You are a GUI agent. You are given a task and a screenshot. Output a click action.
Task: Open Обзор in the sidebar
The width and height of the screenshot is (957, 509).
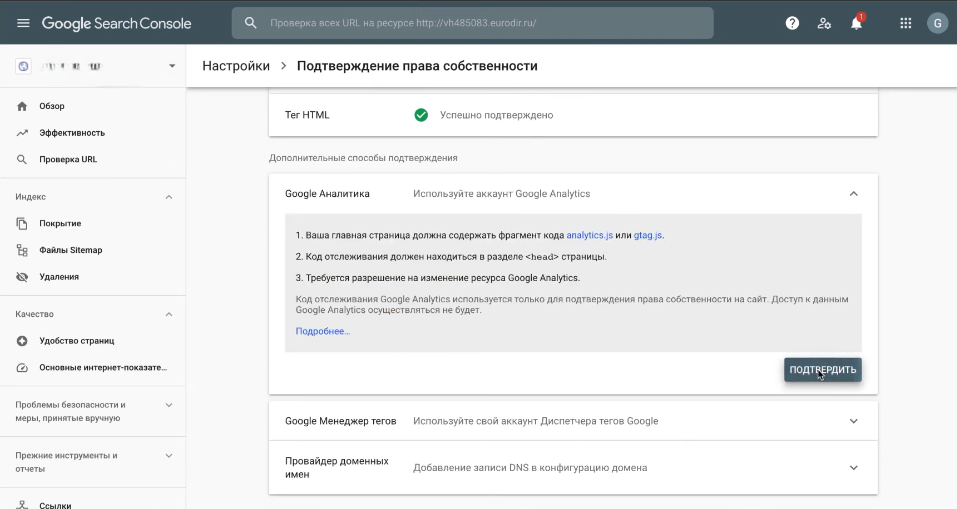(x=52, y=106)
